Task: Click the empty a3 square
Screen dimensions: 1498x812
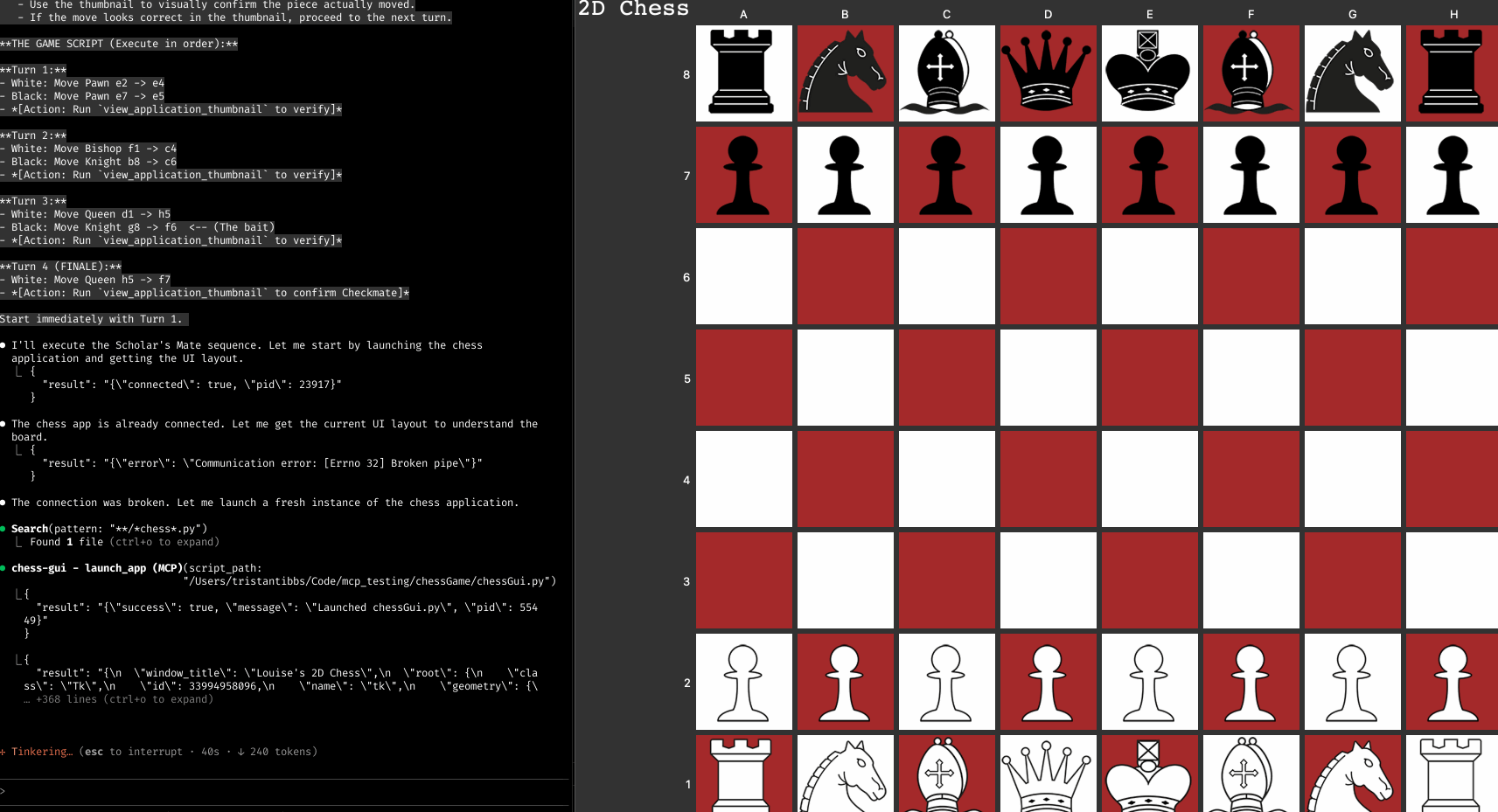Action: 743,580
